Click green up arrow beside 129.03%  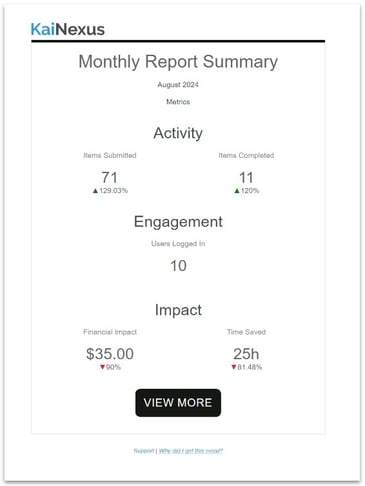pyautogui.click(x=95, y=191)
